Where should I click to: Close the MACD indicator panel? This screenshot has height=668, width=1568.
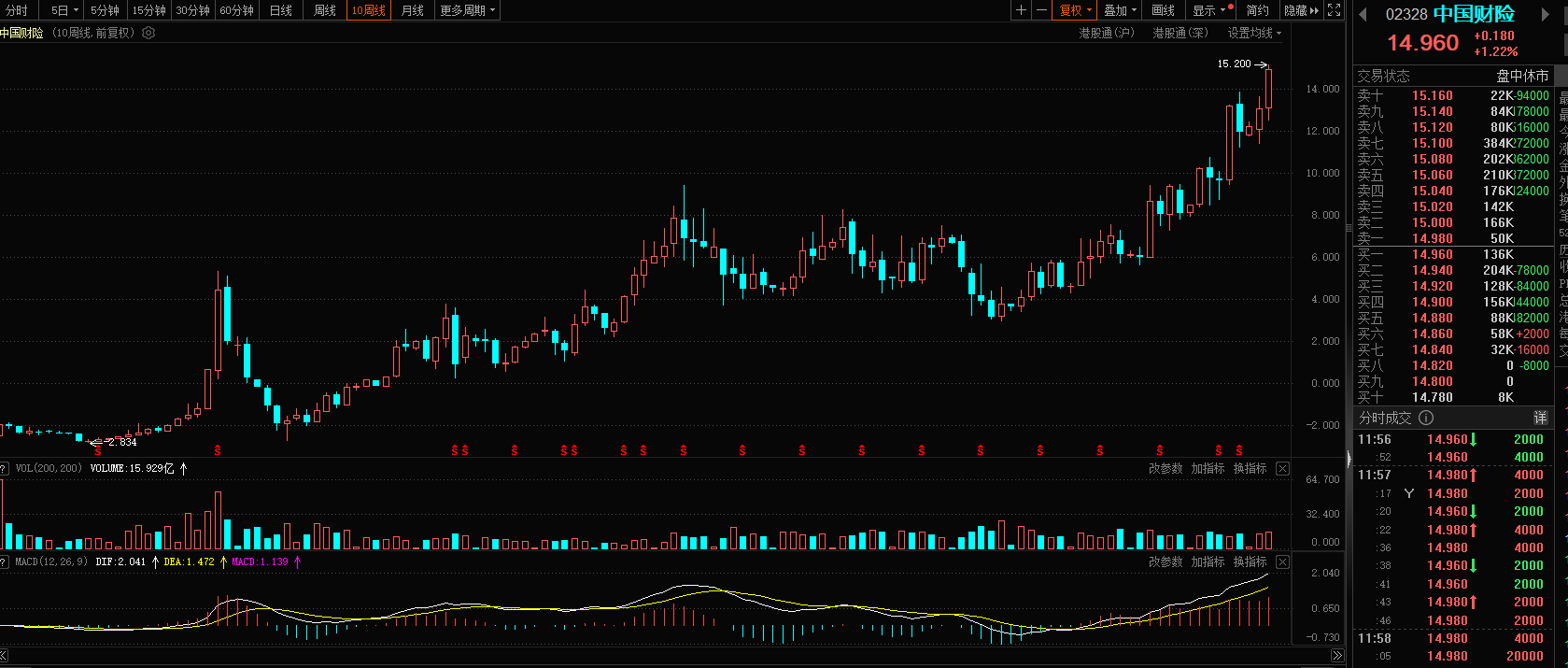click(1282, 561)
